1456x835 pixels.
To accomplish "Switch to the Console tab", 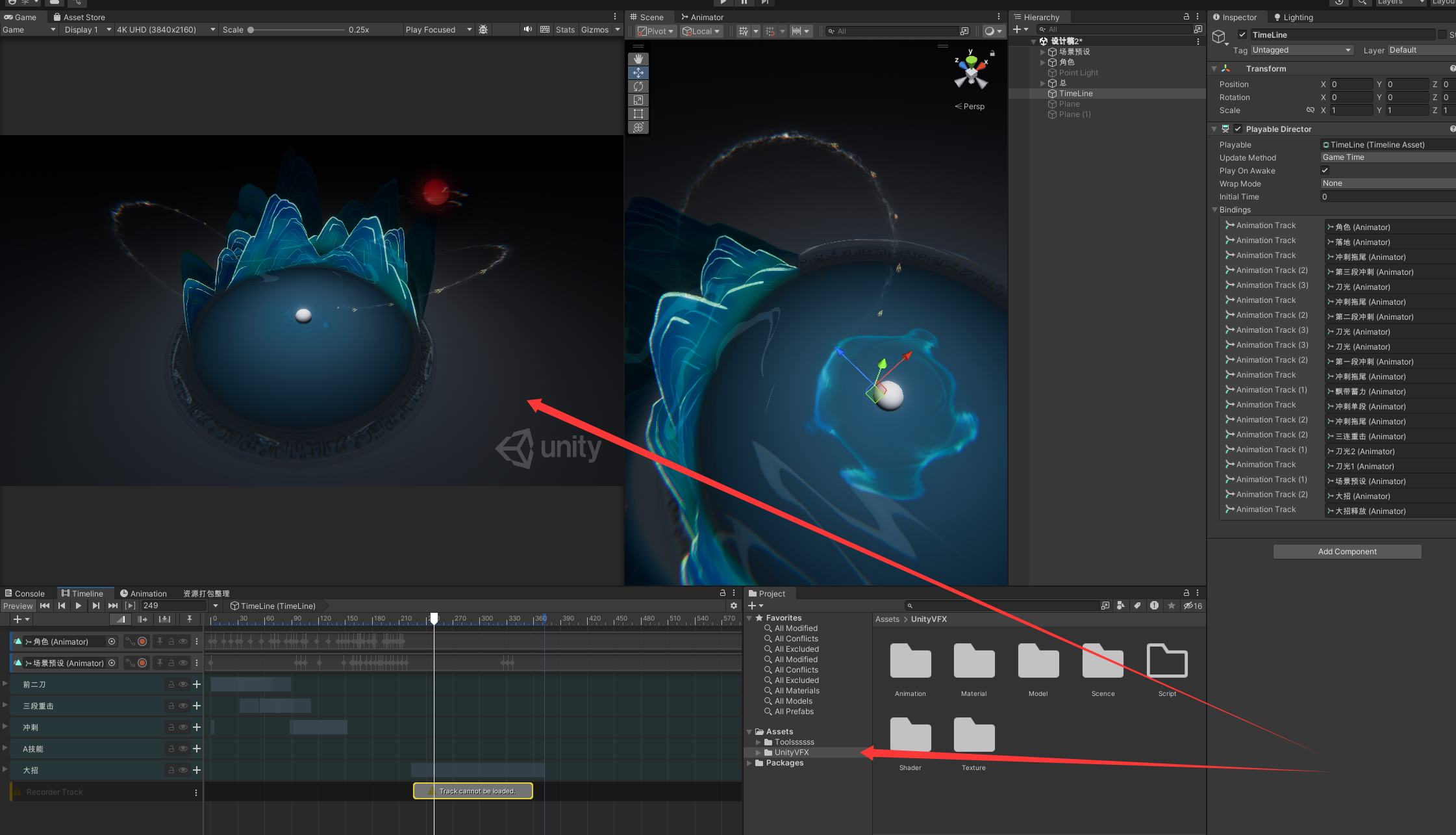I will (25, 593).
